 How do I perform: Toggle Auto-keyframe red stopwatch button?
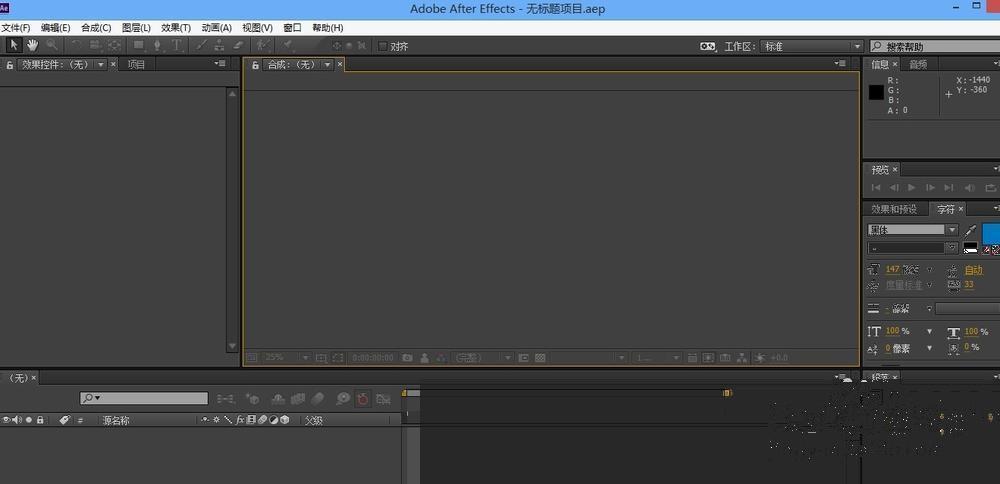click(363, 399)
